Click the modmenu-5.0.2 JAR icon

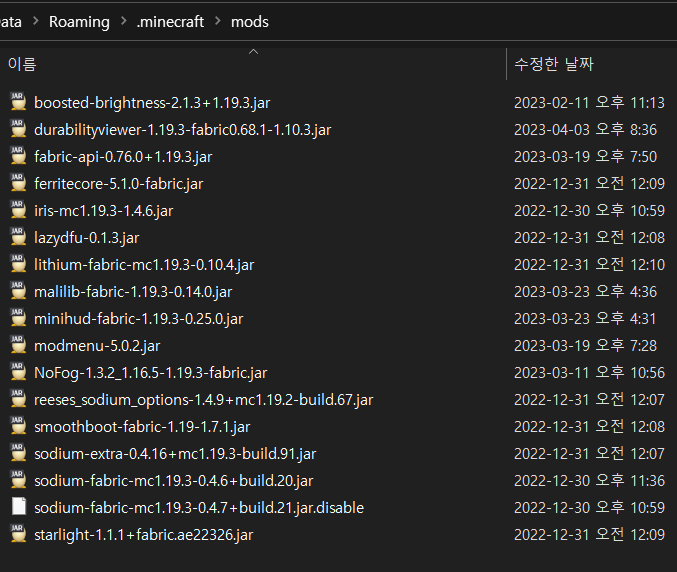[18, 345]
